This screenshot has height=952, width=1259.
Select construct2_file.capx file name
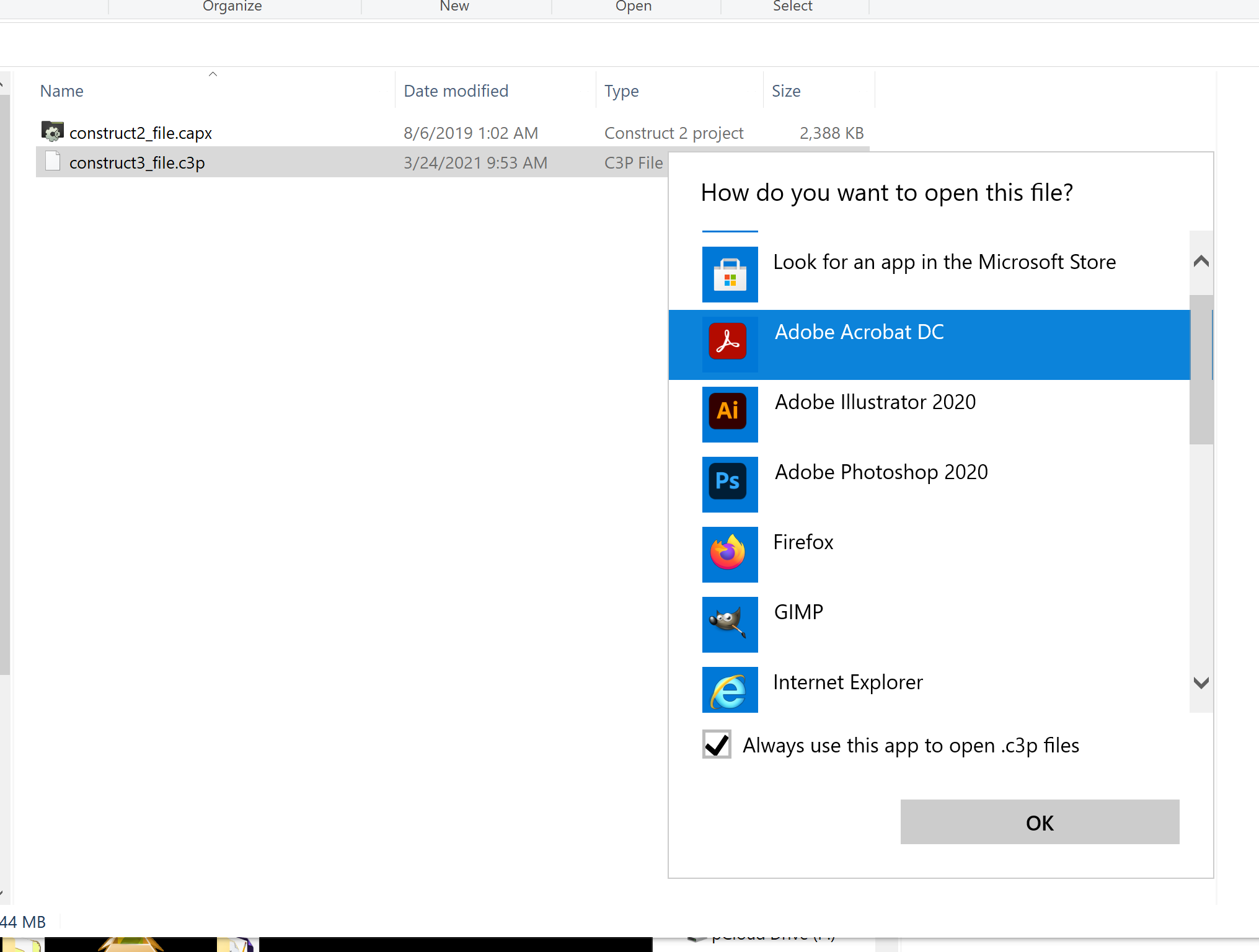pos(141,133)
